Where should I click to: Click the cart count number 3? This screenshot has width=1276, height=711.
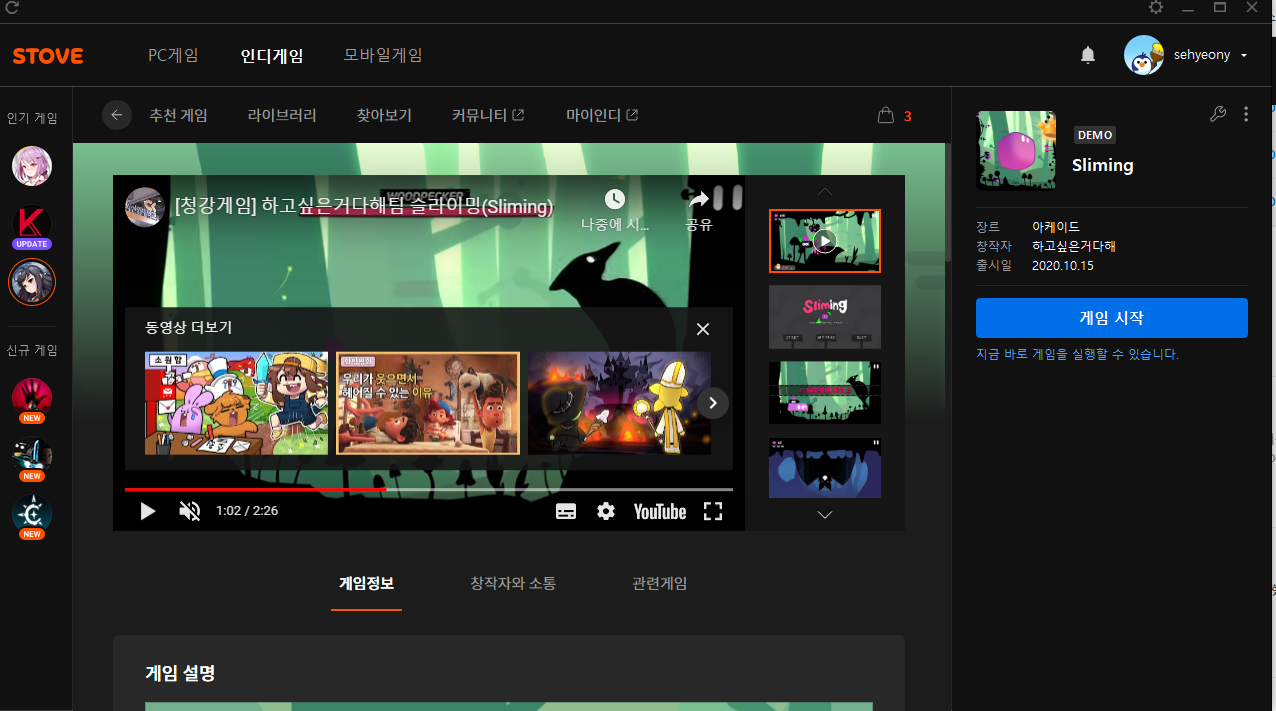pos(908,116)
